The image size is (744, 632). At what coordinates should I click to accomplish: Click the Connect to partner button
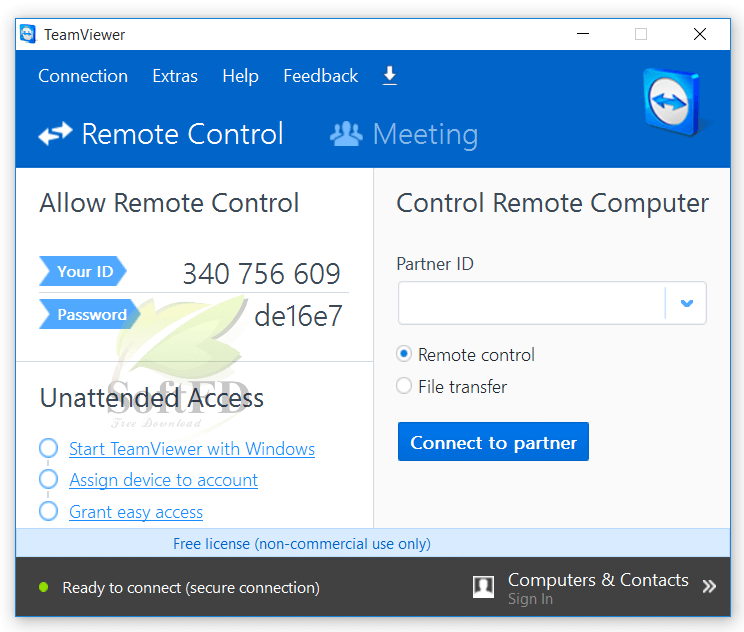pos(493,442)
